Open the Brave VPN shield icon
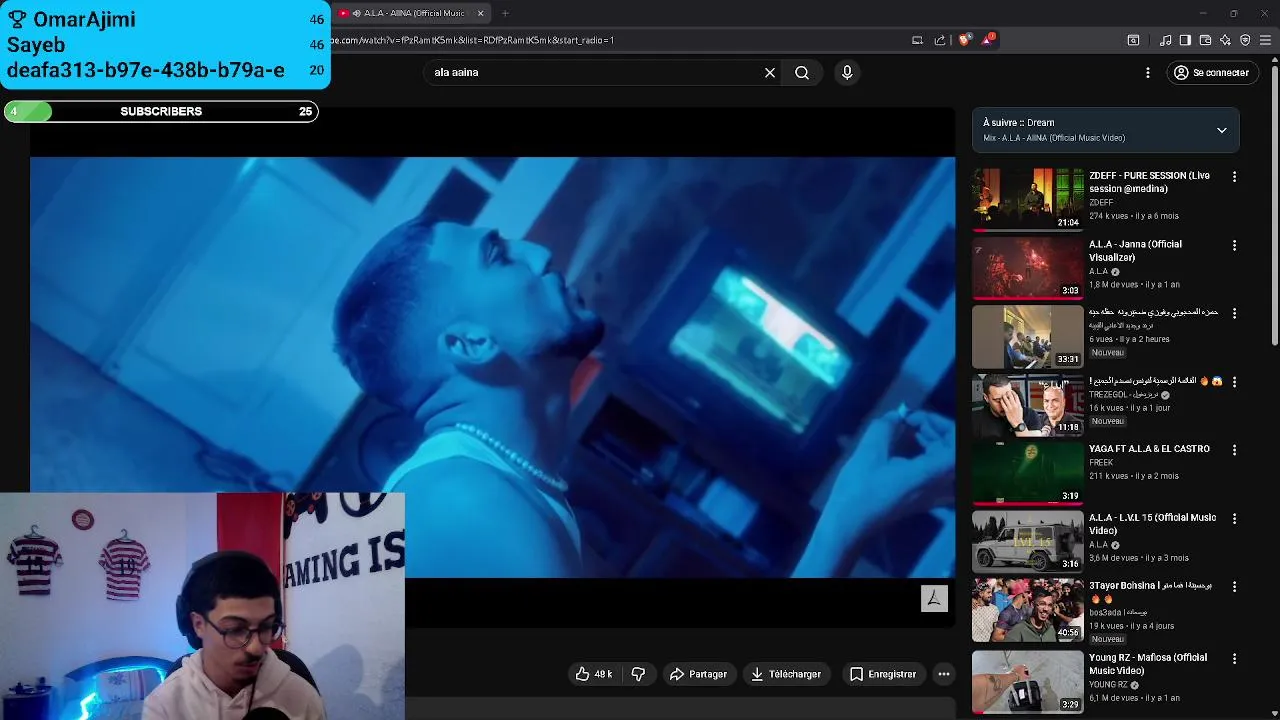This screenshot has width=1280, height=720. 1245,40
